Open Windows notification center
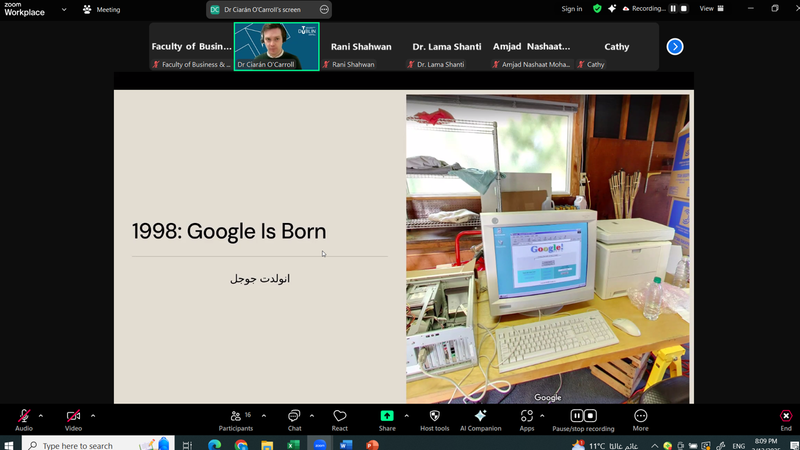This screenshot has height=450, width=800. (794, 445)
